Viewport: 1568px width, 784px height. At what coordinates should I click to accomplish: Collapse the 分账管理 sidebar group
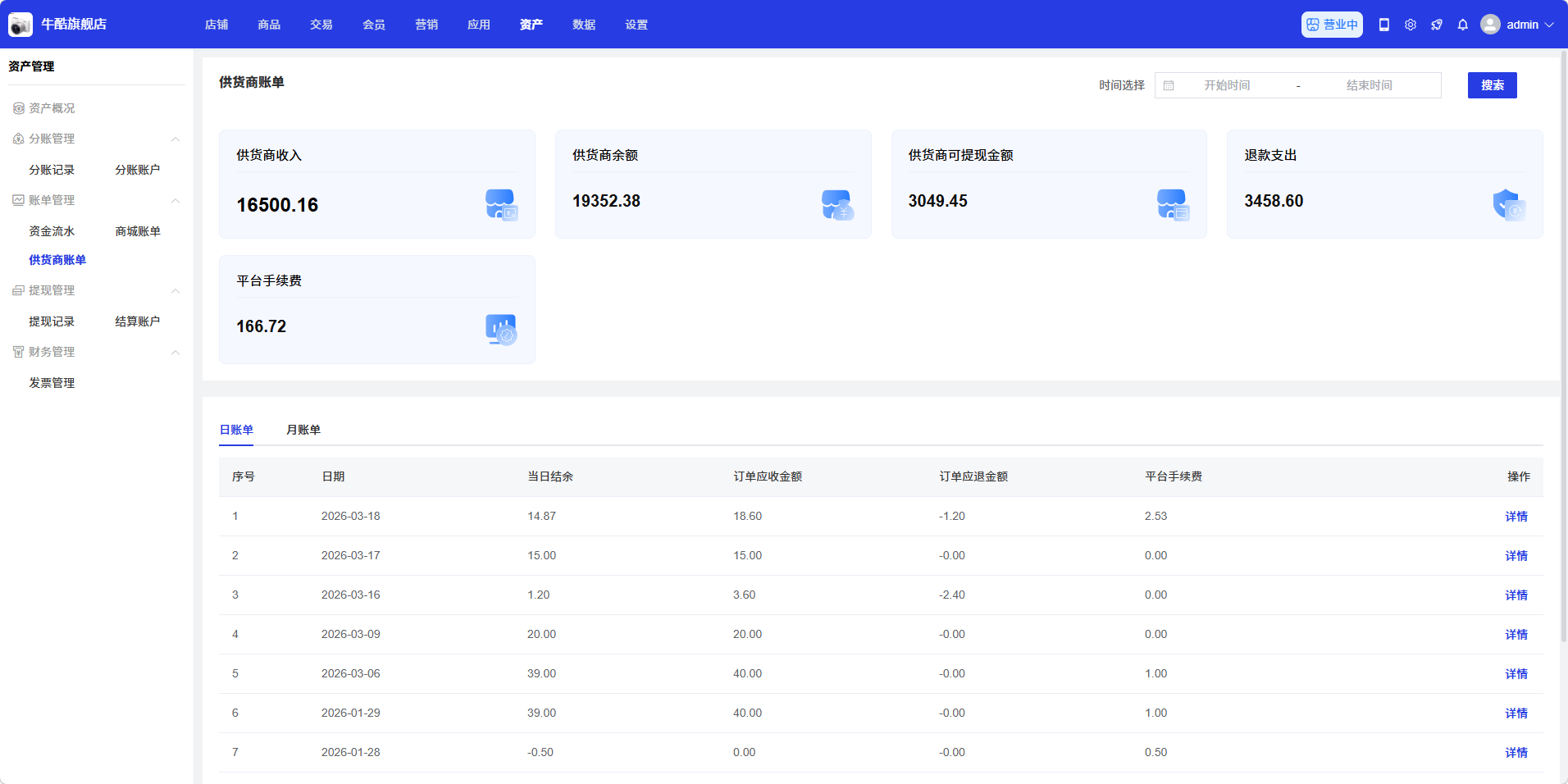(x=175, y=139)
